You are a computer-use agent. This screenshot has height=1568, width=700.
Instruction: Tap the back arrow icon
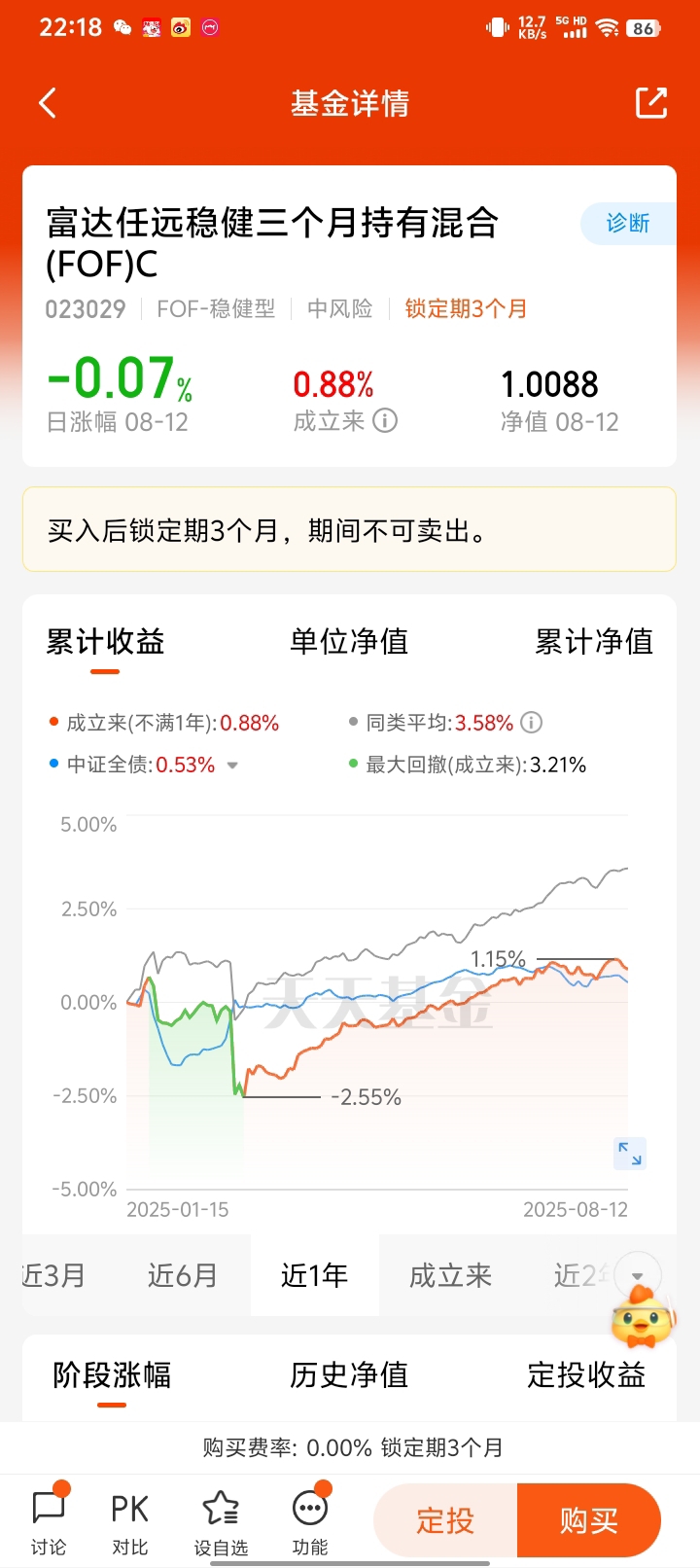(48, 103)
